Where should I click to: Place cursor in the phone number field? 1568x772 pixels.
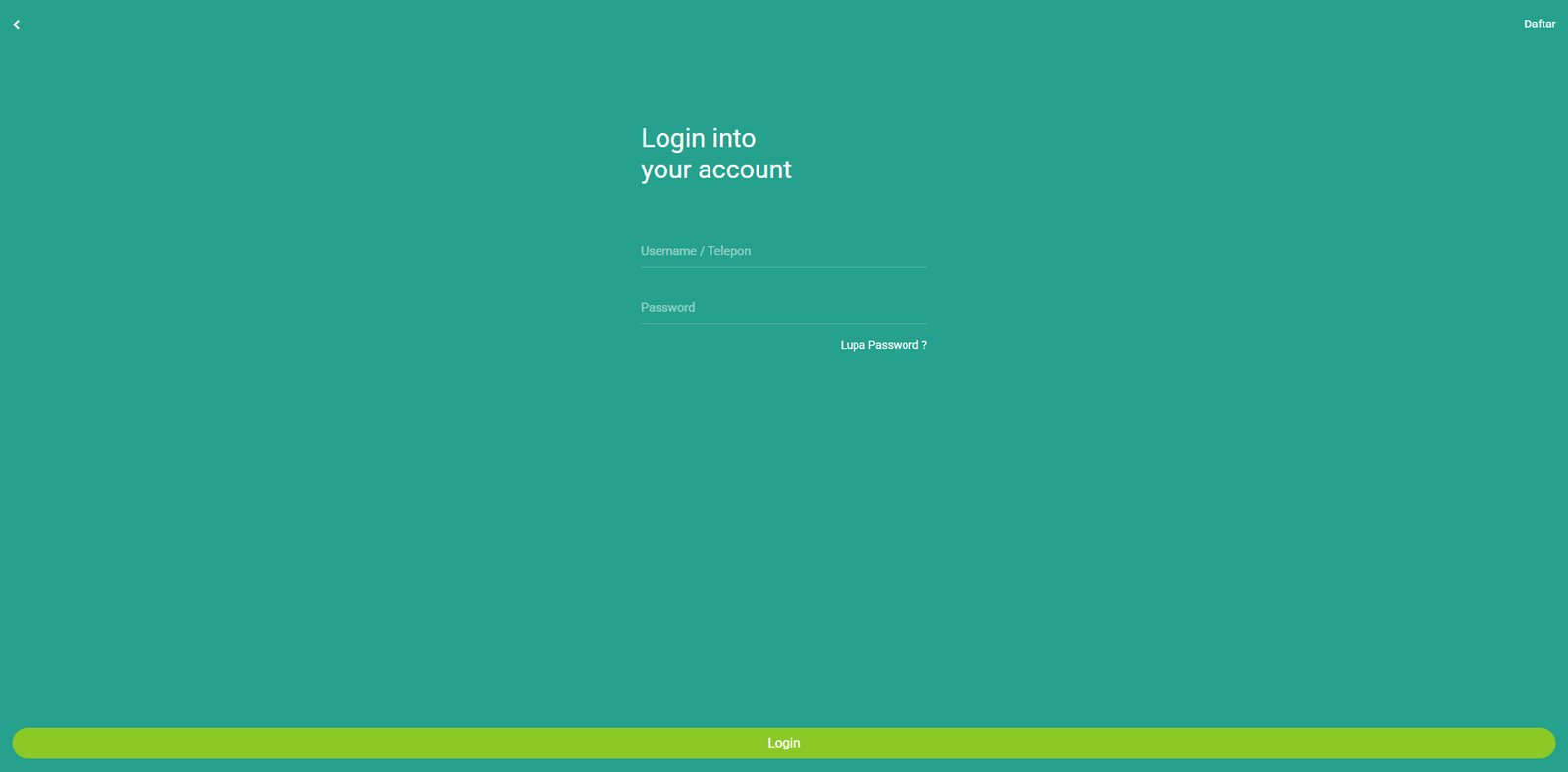pyautogui.click(x=783, y=252)
